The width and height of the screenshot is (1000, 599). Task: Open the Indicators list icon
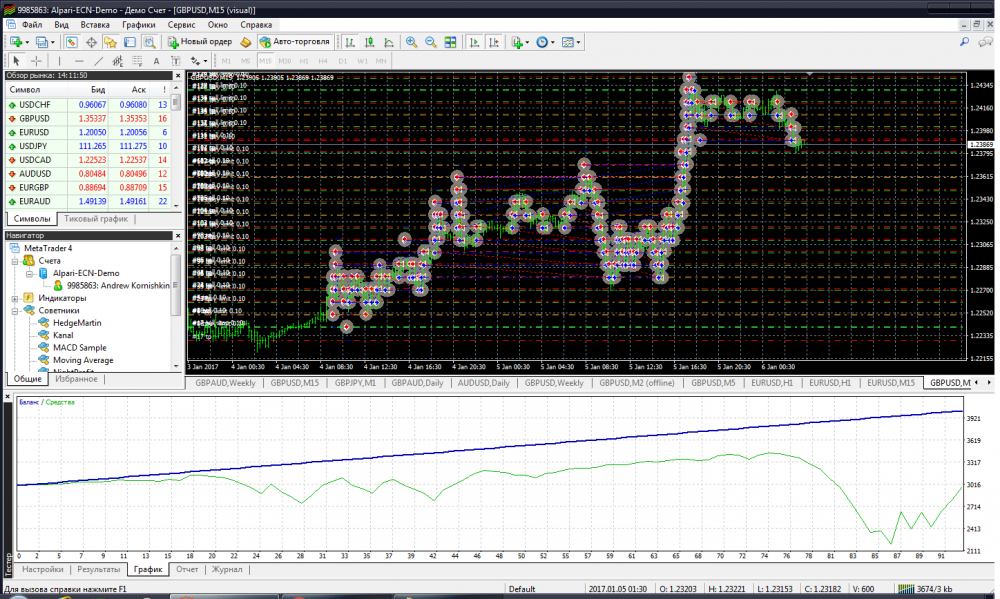517,42
